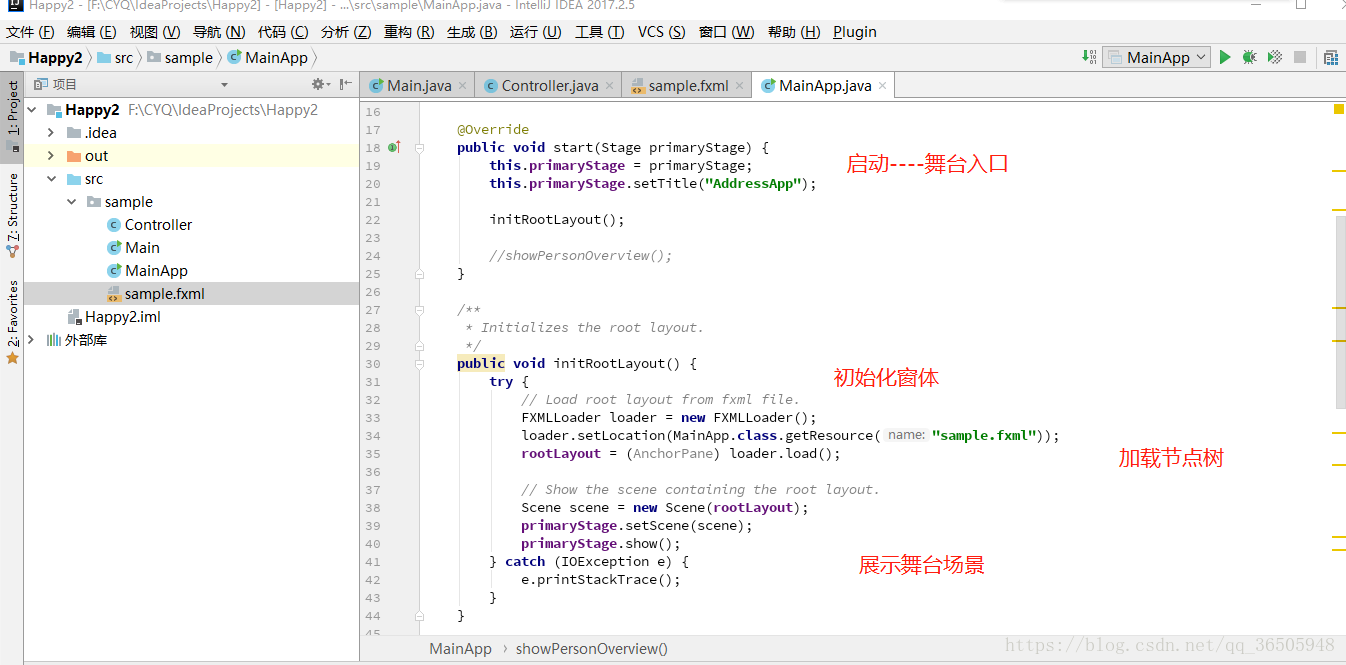The image size is (1346, 665).
Task: Open Project Structure icon in toolbar
Action: pyautogui.click(x=1331, y=58)
